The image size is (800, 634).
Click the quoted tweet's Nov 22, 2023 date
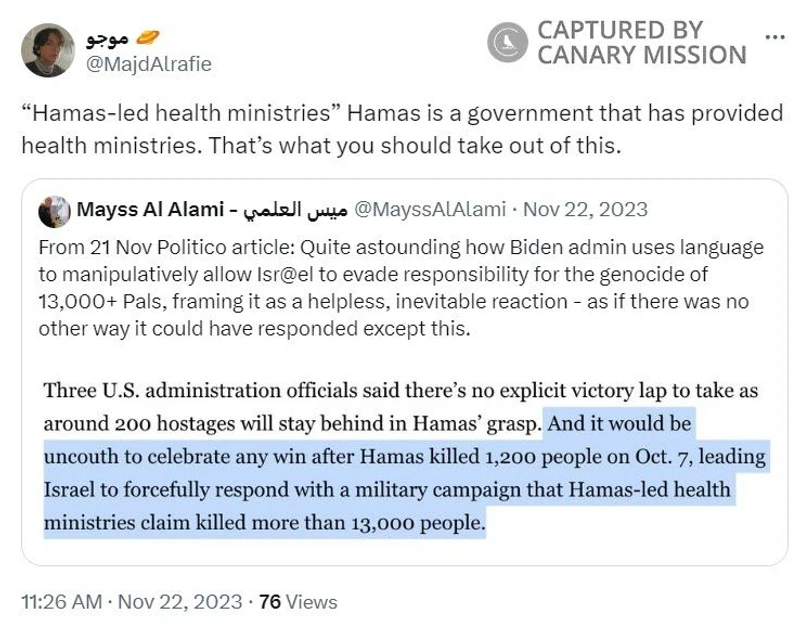point(585,210)
